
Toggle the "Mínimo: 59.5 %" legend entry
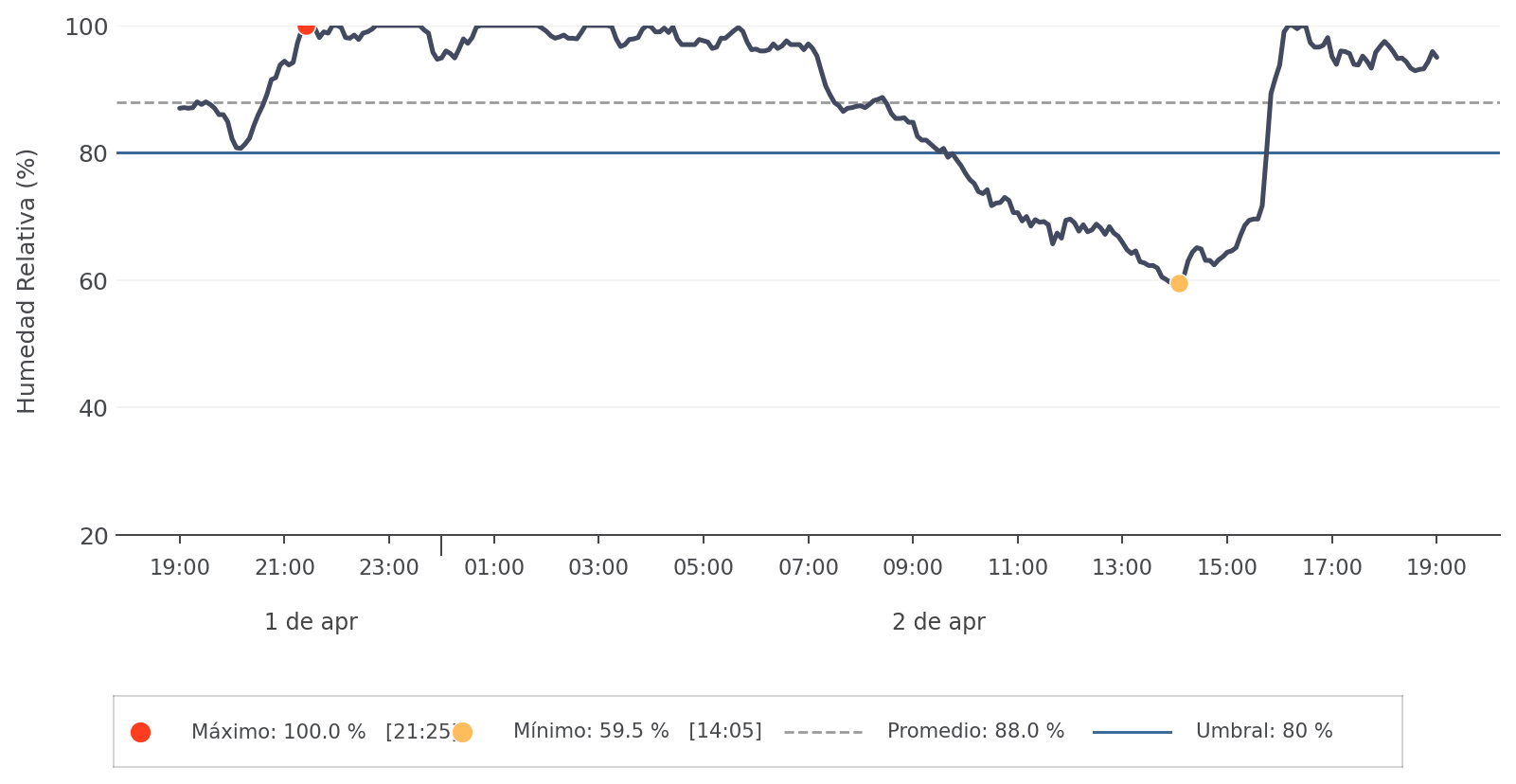click(x=591, y=732)
